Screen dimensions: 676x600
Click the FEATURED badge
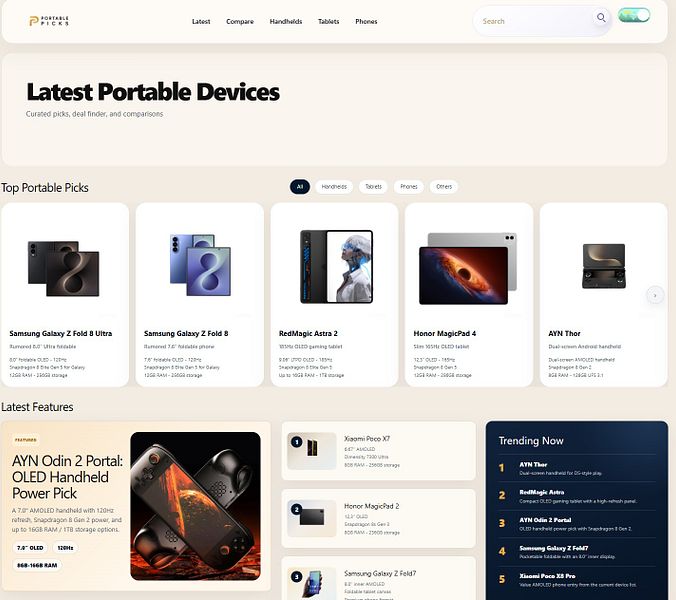pyautogui.click(x=26, y=440)
